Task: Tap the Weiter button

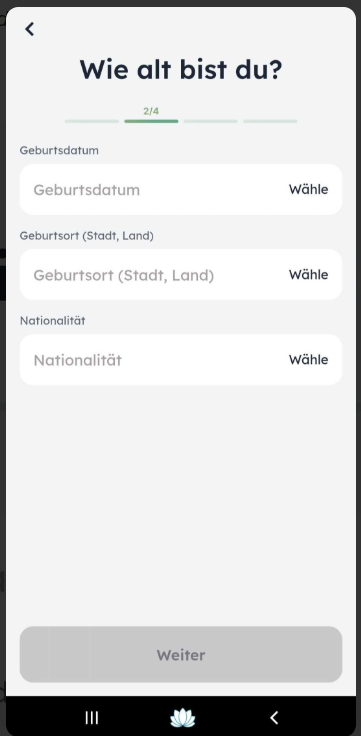Action: [x=181, y=654]
